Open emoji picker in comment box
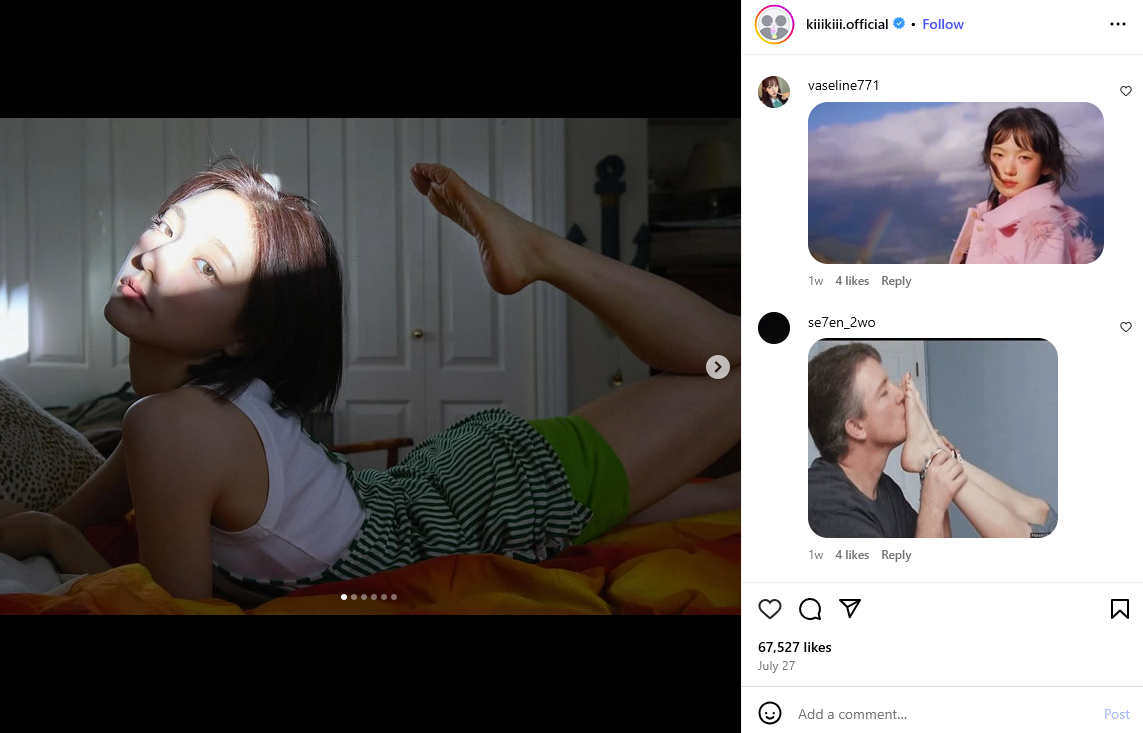Image resolution: width=1143 pixels, height=733 pixels. click(x=770, y=713)
